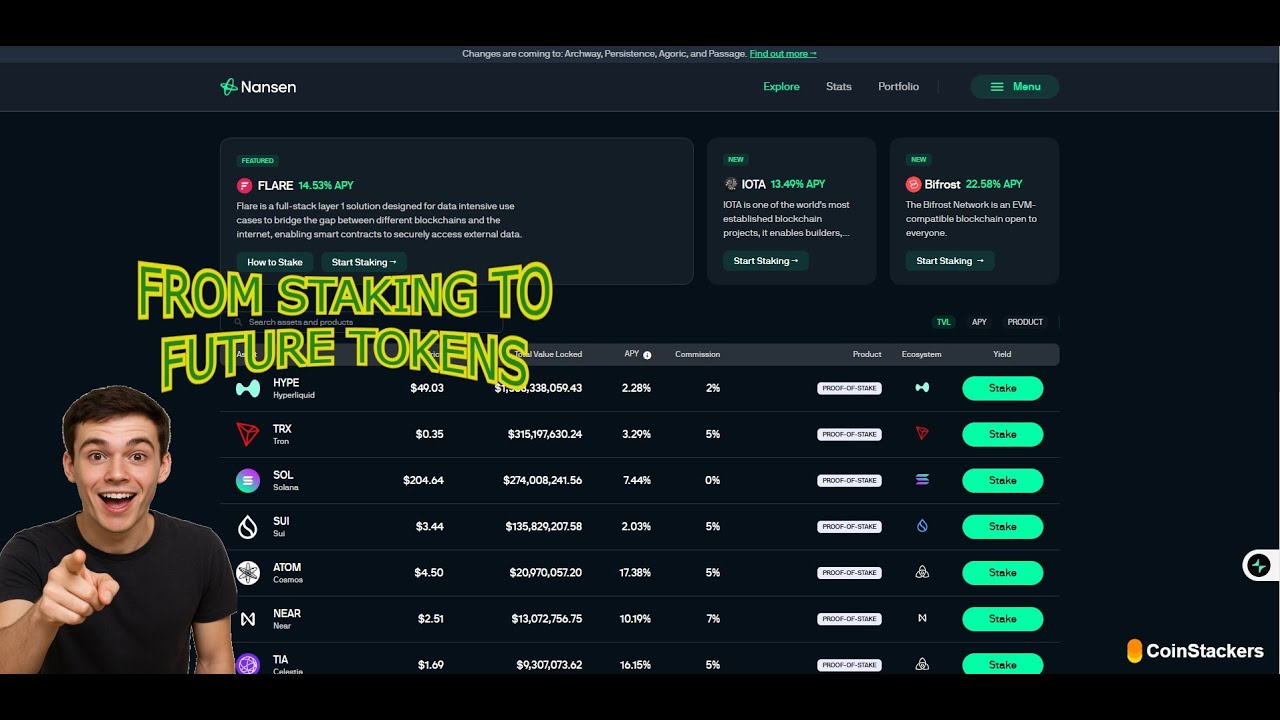1280x720 pixels.
Task: Click the Commission column header
Action: pos(697,354)
